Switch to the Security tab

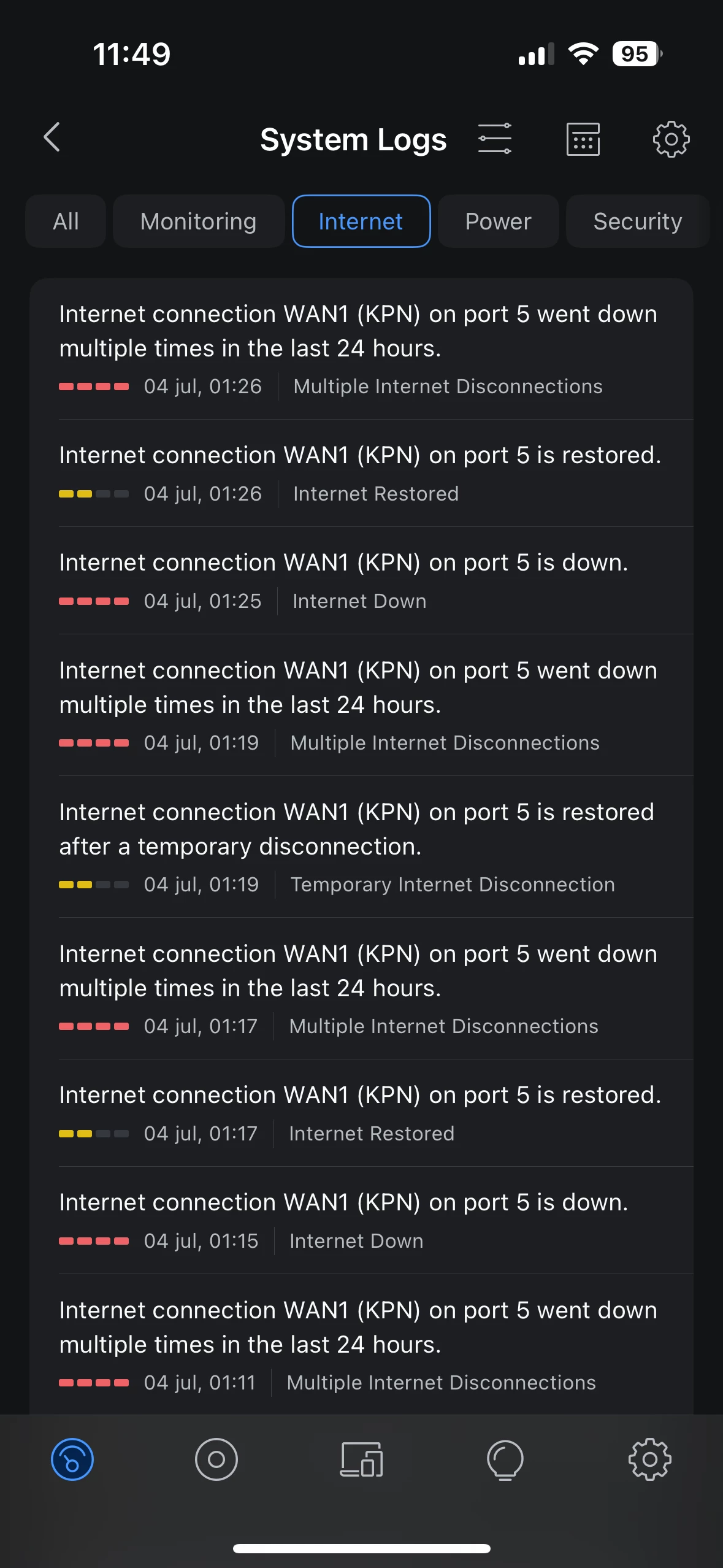pos(637,221)
